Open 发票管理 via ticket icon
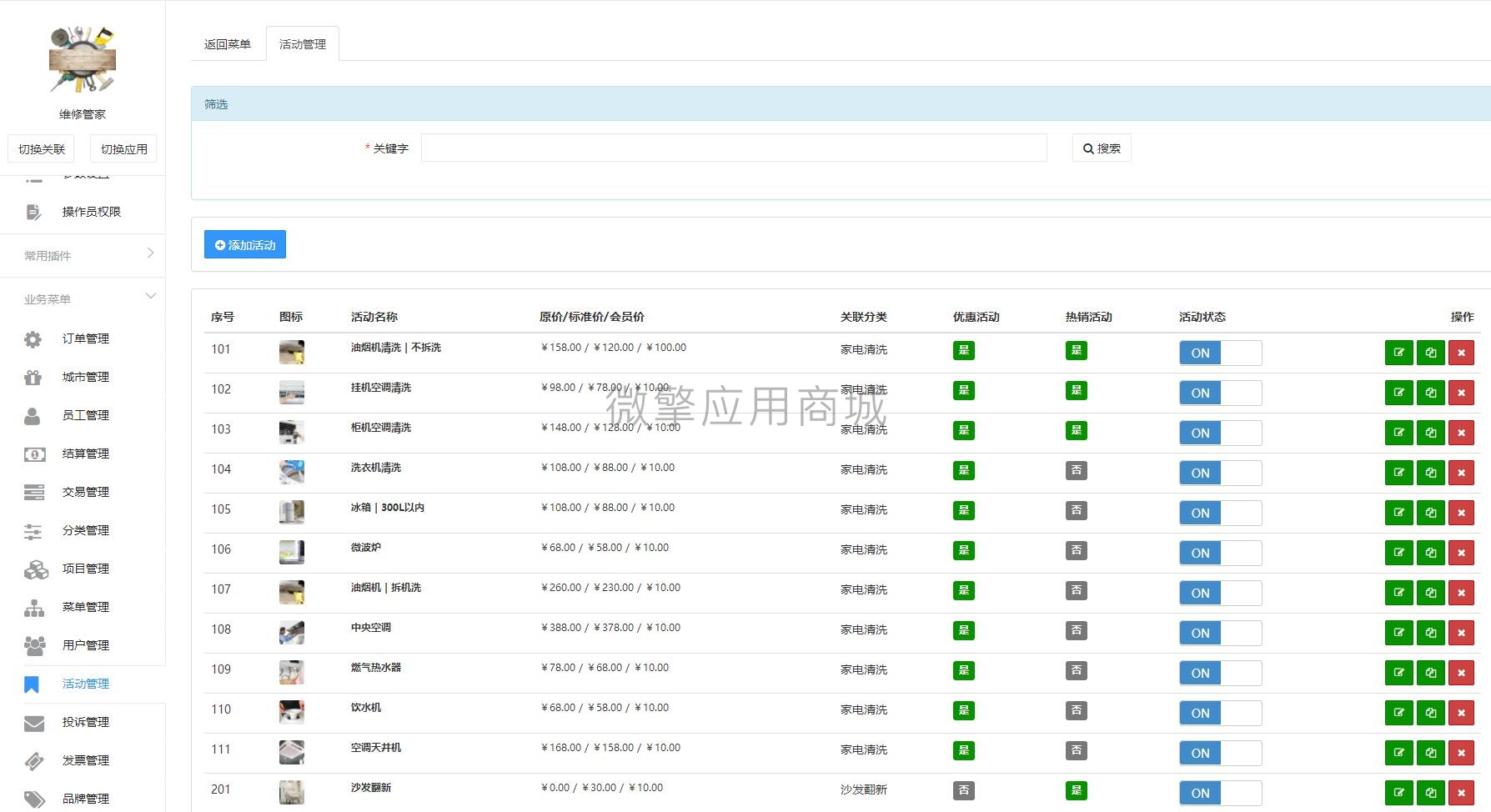This screenshot has height=812, width=1491. coord(34,761)
